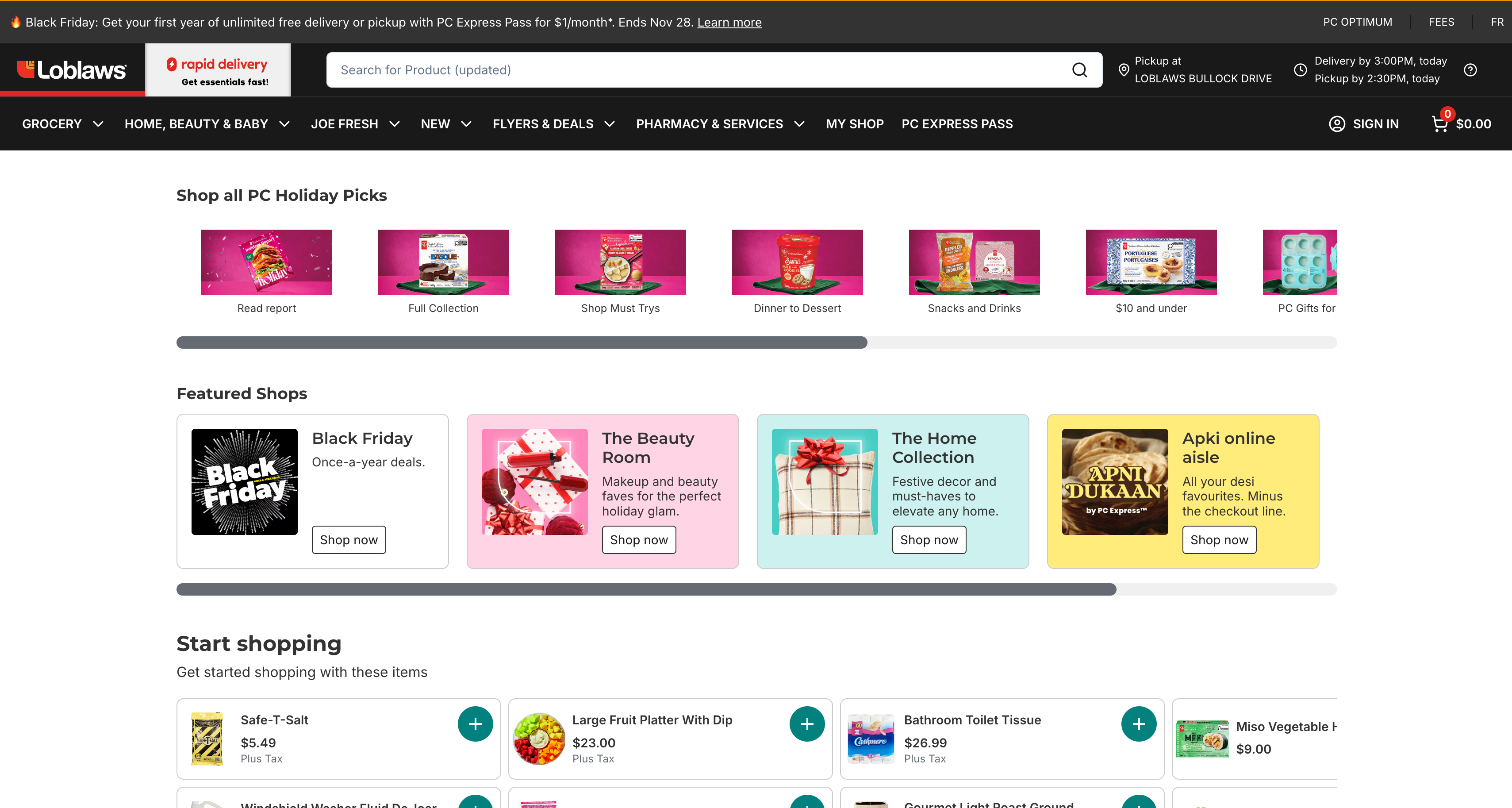The height and width of the screenshot is (808, 1512).
Task: Click PC Optimum link
Action: click(x=1358, y=22)
